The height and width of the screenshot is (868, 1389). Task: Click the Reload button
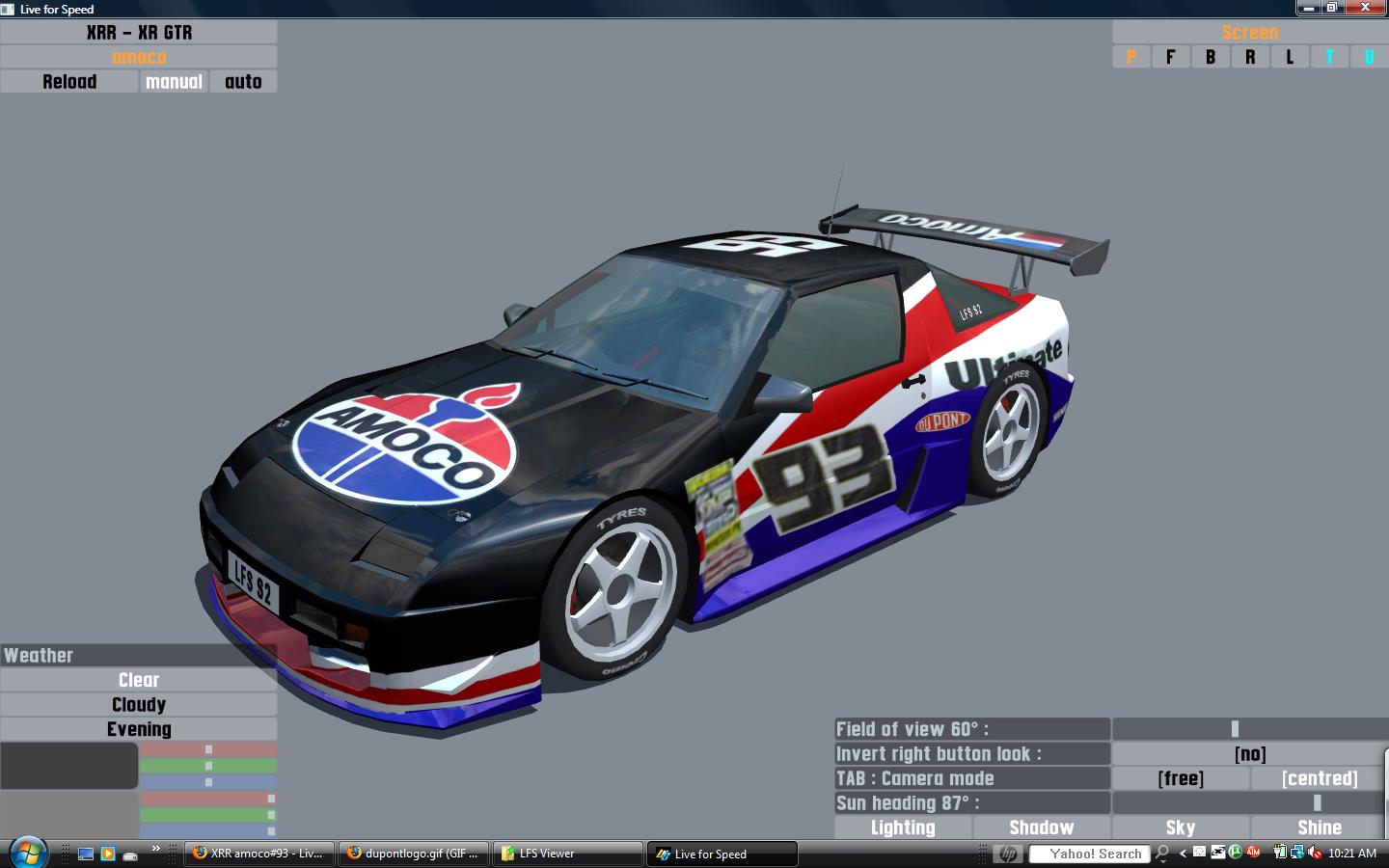pyautogui.click(x=69, y=82)
